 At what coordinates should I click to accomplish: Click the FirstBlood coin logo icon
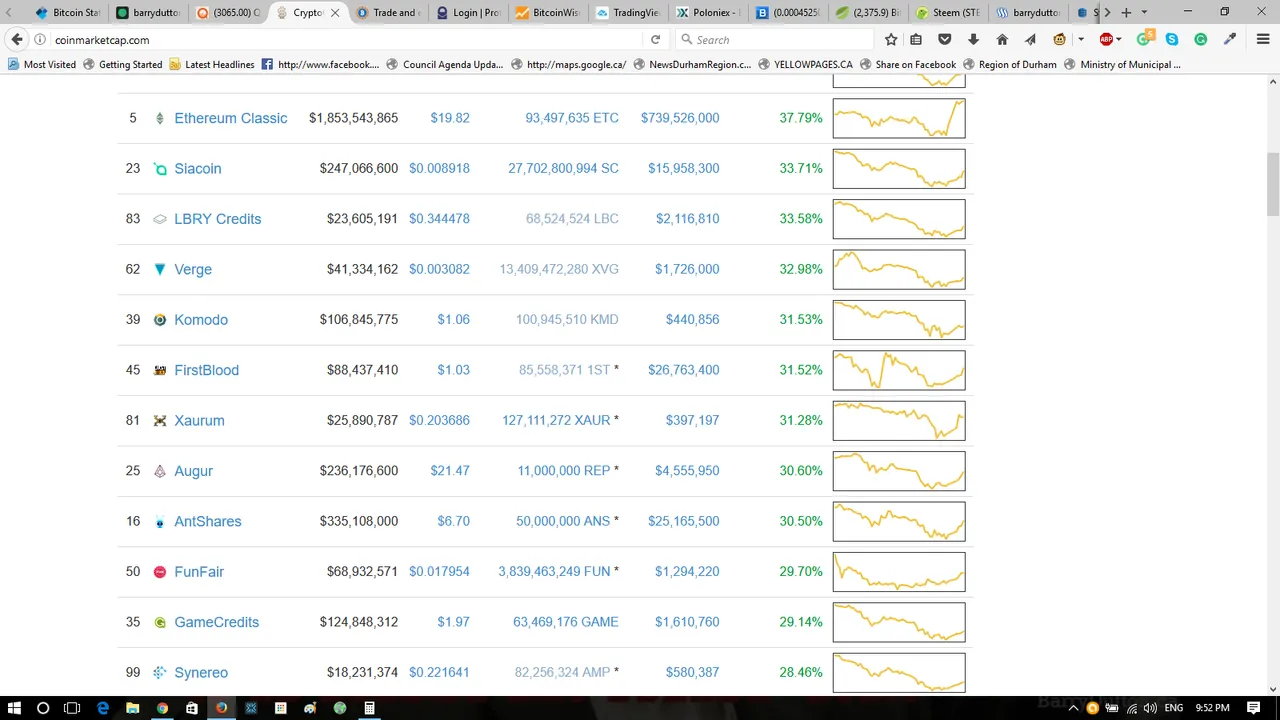(x=160, y=370)
